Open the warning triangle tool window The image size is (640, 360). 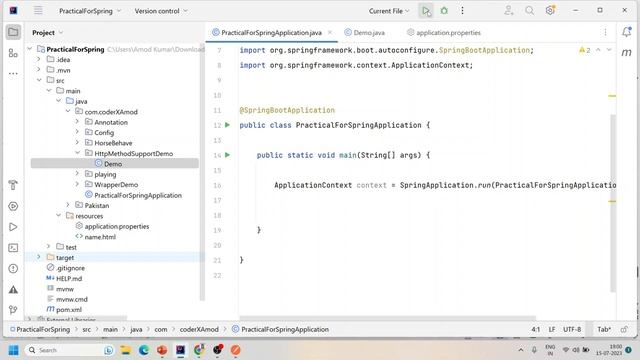(x=13, y=289)
